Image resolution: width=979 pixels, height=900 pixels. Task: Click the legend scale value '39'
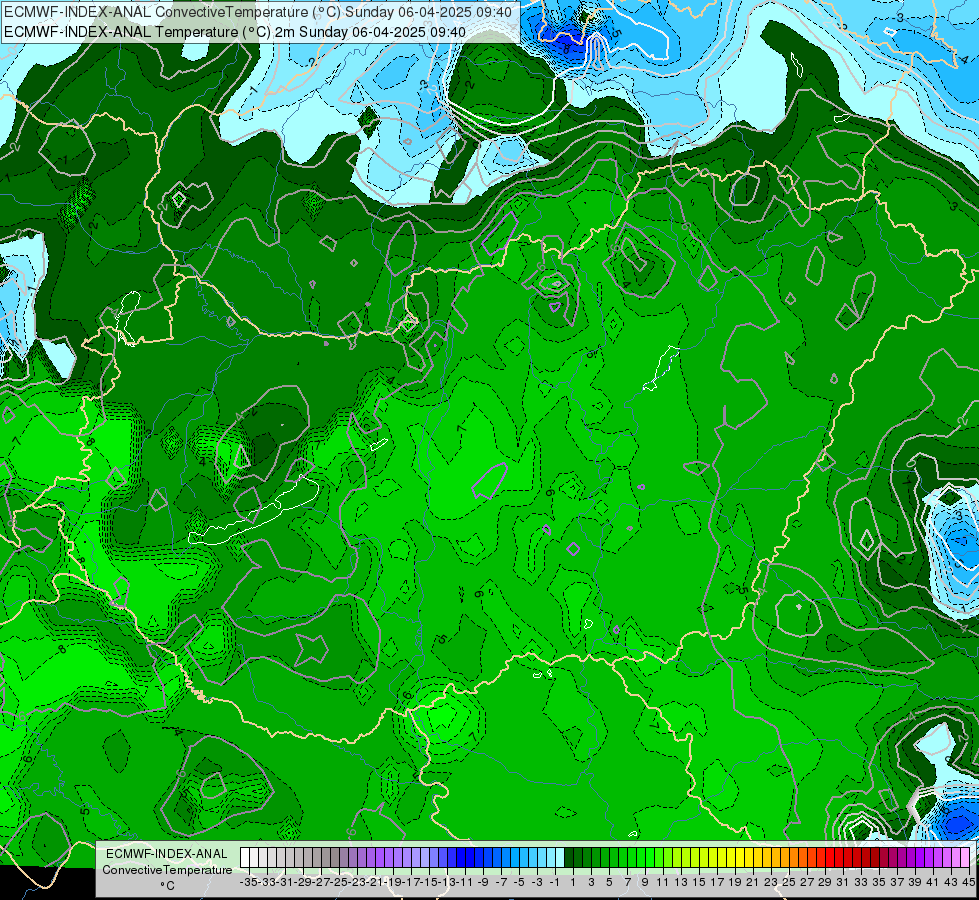pyautogui.click(x=915, y=883)
